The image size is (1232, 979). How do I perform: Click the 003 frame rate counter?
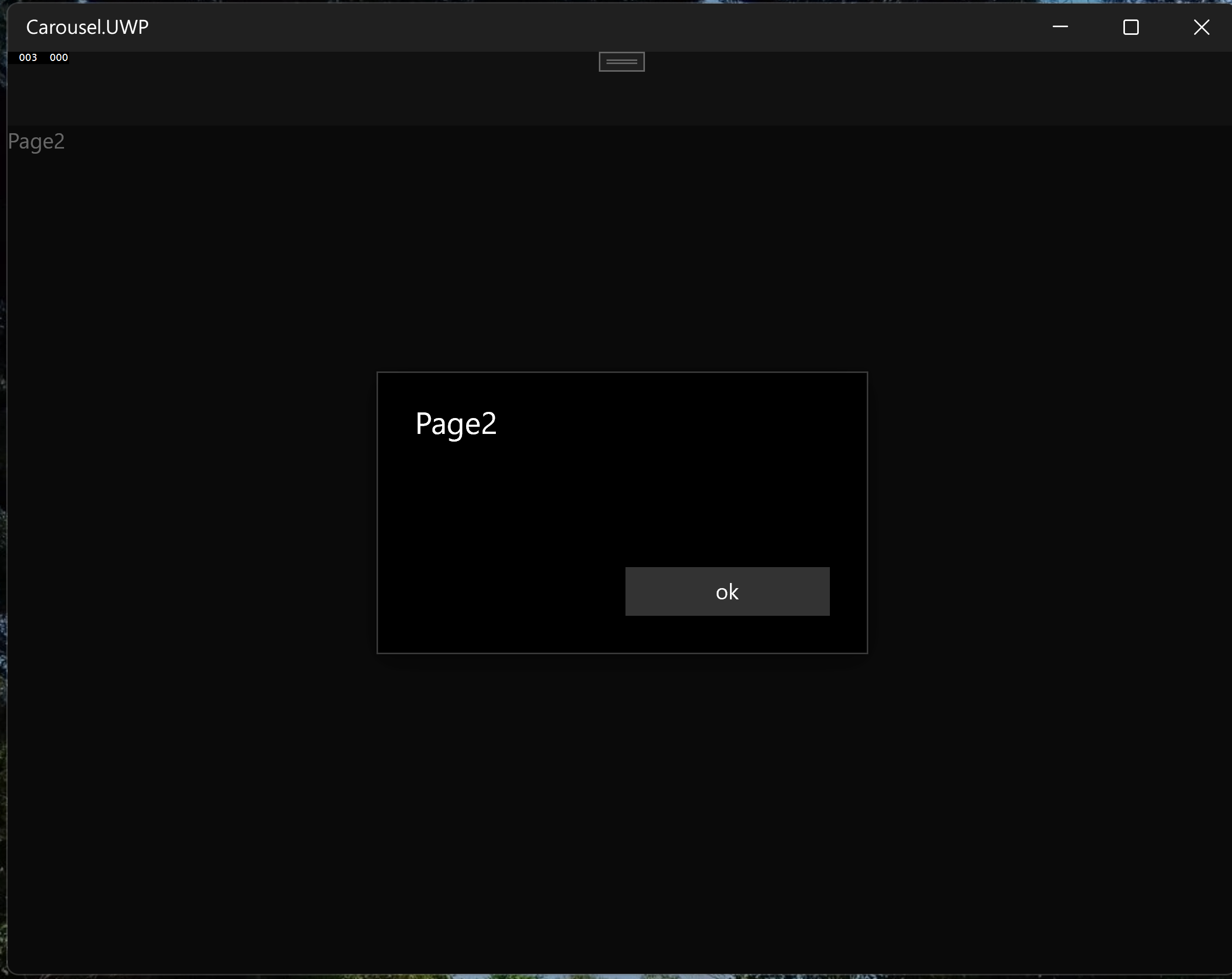click(28, 58)
